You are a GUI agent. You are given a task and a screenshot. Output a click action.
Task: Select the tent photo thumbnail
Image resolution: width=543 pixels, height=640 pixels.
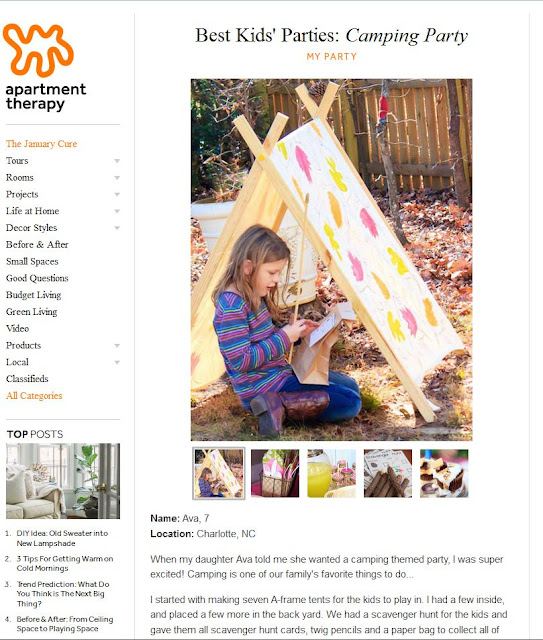pos(219,473)
